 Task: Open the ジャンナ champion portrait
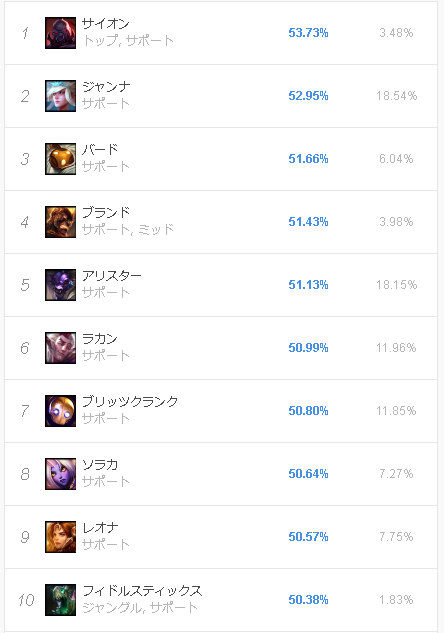[x=60, y=96]
